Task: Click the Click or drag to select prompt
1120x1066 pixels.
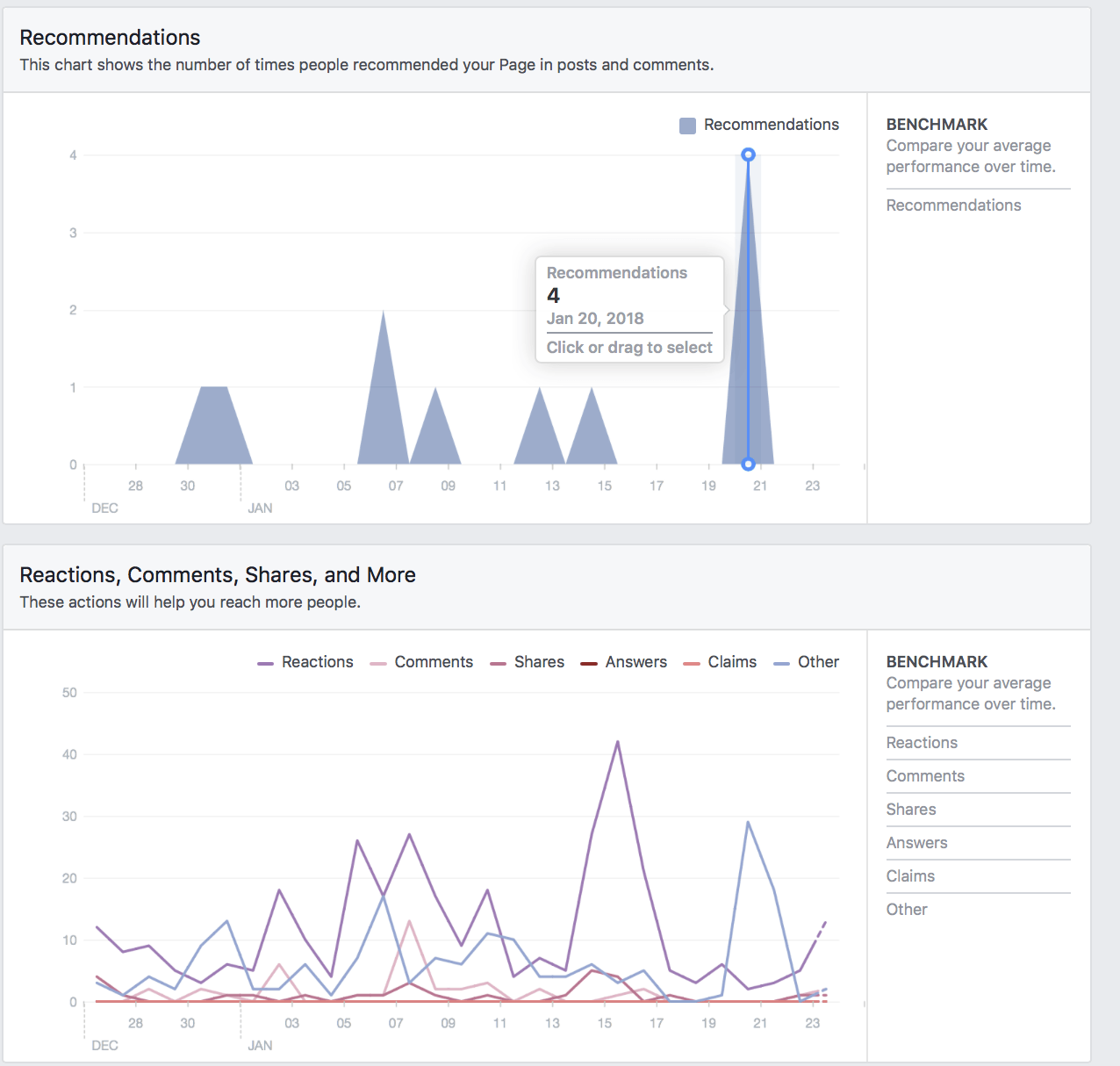Action: [628, 347]
